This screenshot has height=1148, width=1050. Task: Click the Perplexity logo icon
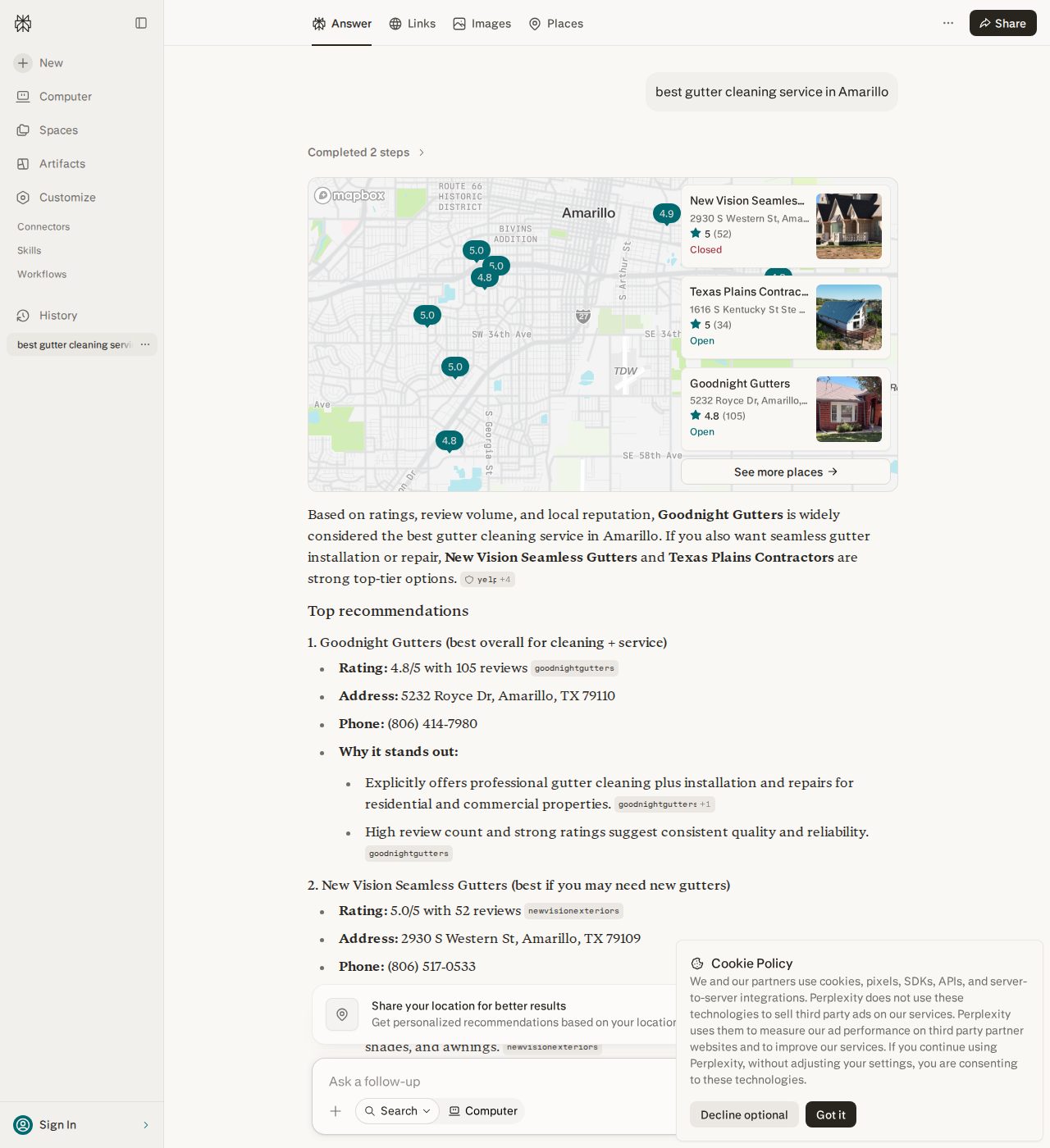tap(23, 23)
